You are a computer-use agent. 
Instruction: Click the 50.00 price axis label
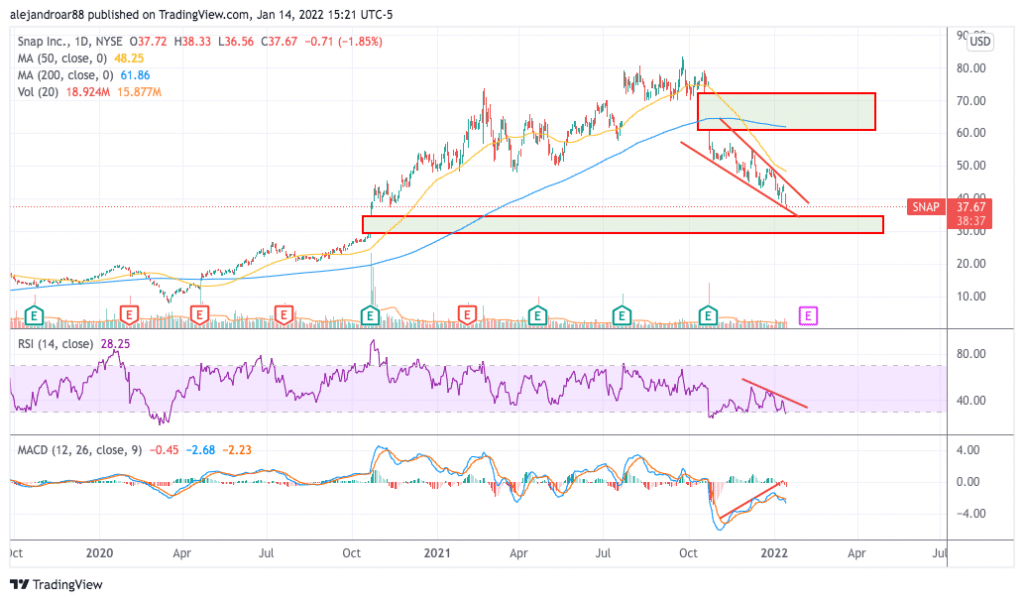tap(971, 165)
